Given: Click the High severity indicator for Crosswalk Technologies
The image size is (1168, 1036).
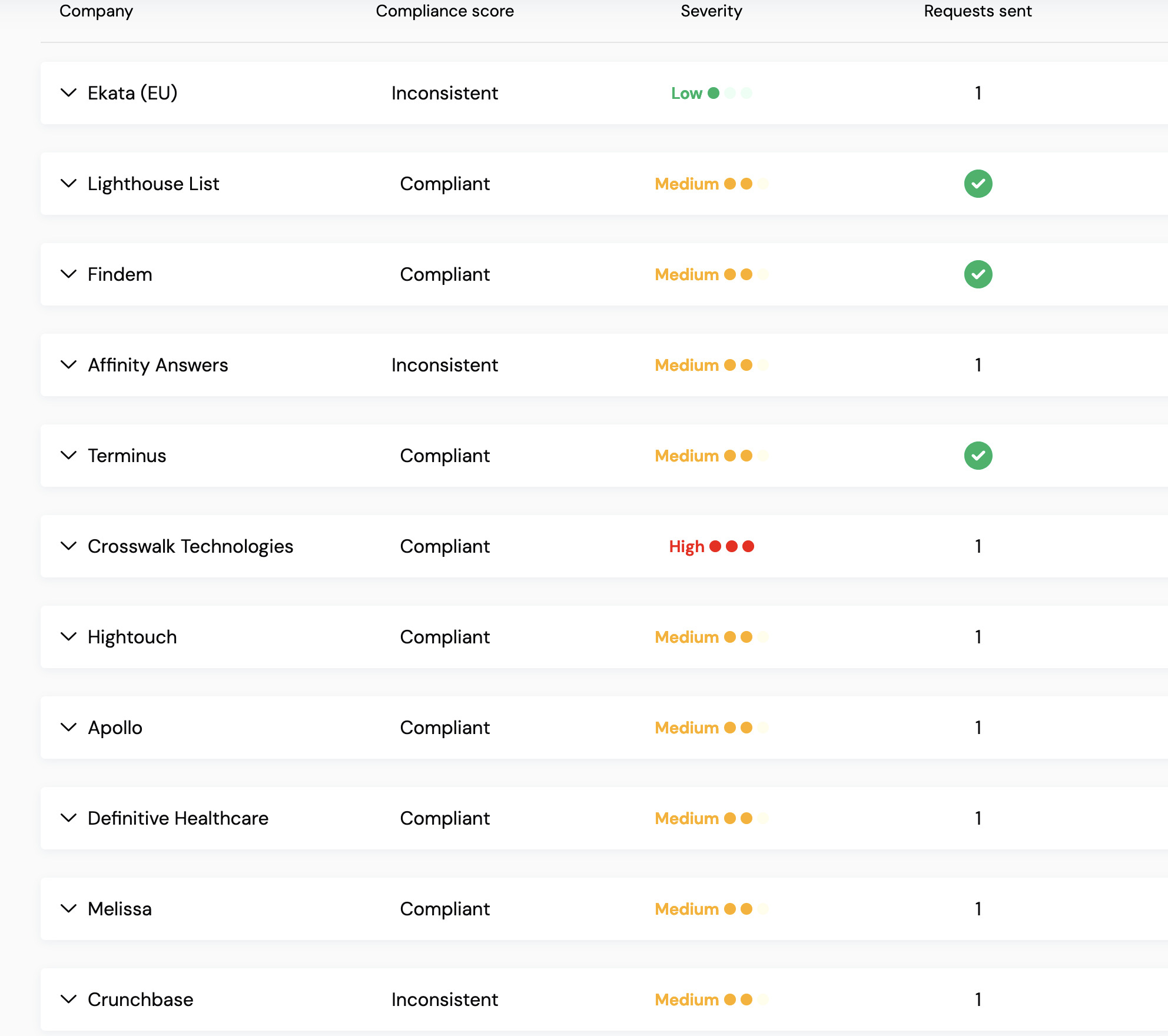Looking at the screenshot, I should [x=712, y=546].
